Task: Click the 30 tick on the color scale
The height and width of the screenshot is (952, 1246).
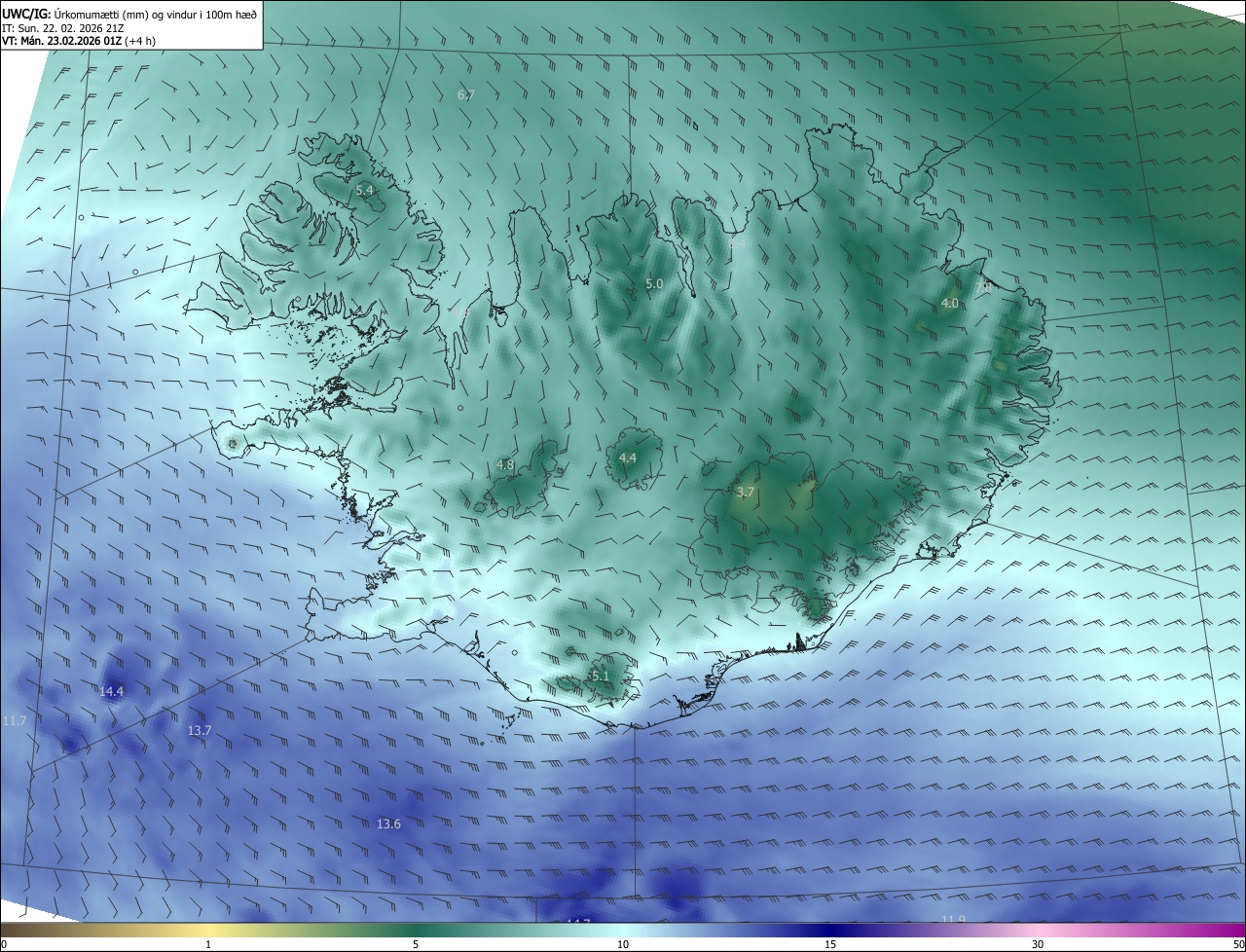Action: pos(1038,944)
